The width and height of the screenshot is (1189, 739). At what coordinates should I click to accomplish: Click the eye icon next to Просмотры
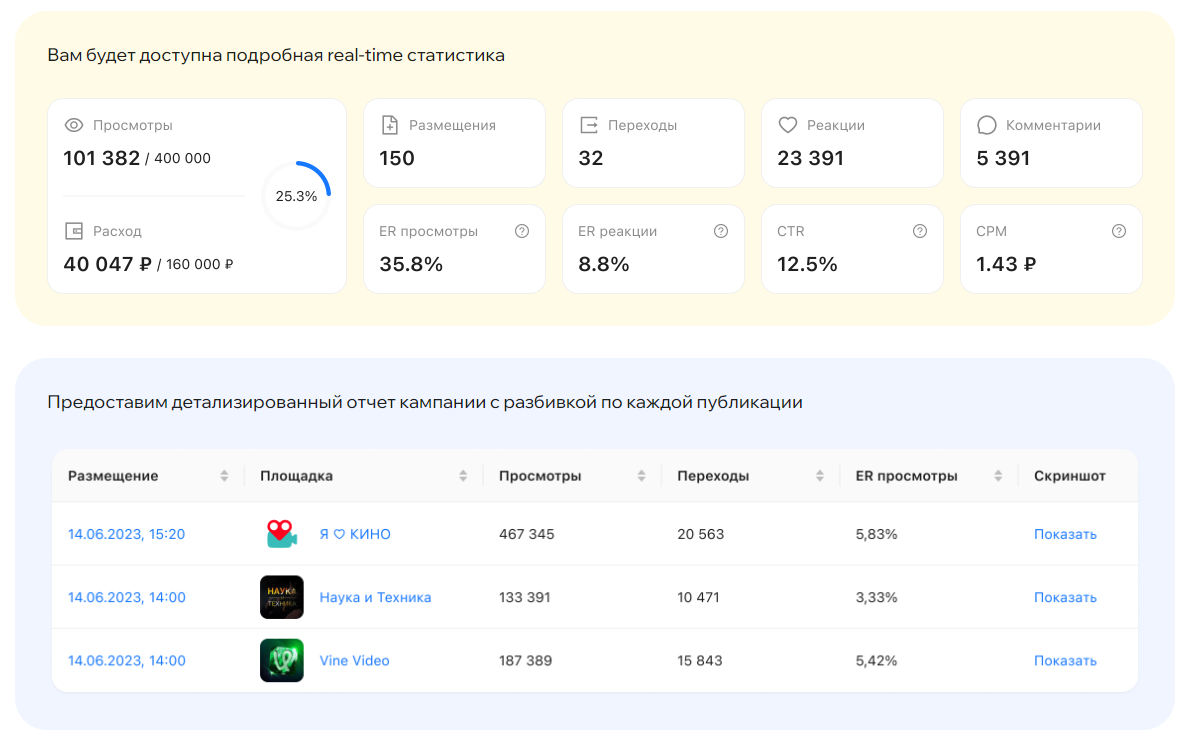coord(74,125)
